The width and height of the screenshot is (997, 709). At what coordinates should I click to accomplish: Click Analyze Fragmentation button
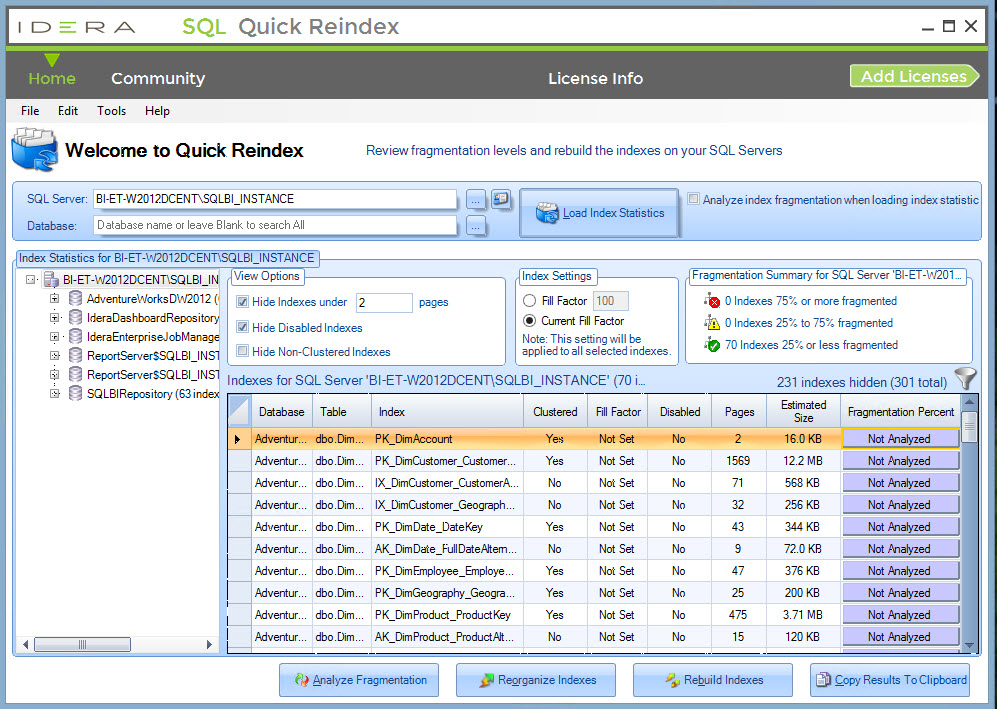coord(359,680)
